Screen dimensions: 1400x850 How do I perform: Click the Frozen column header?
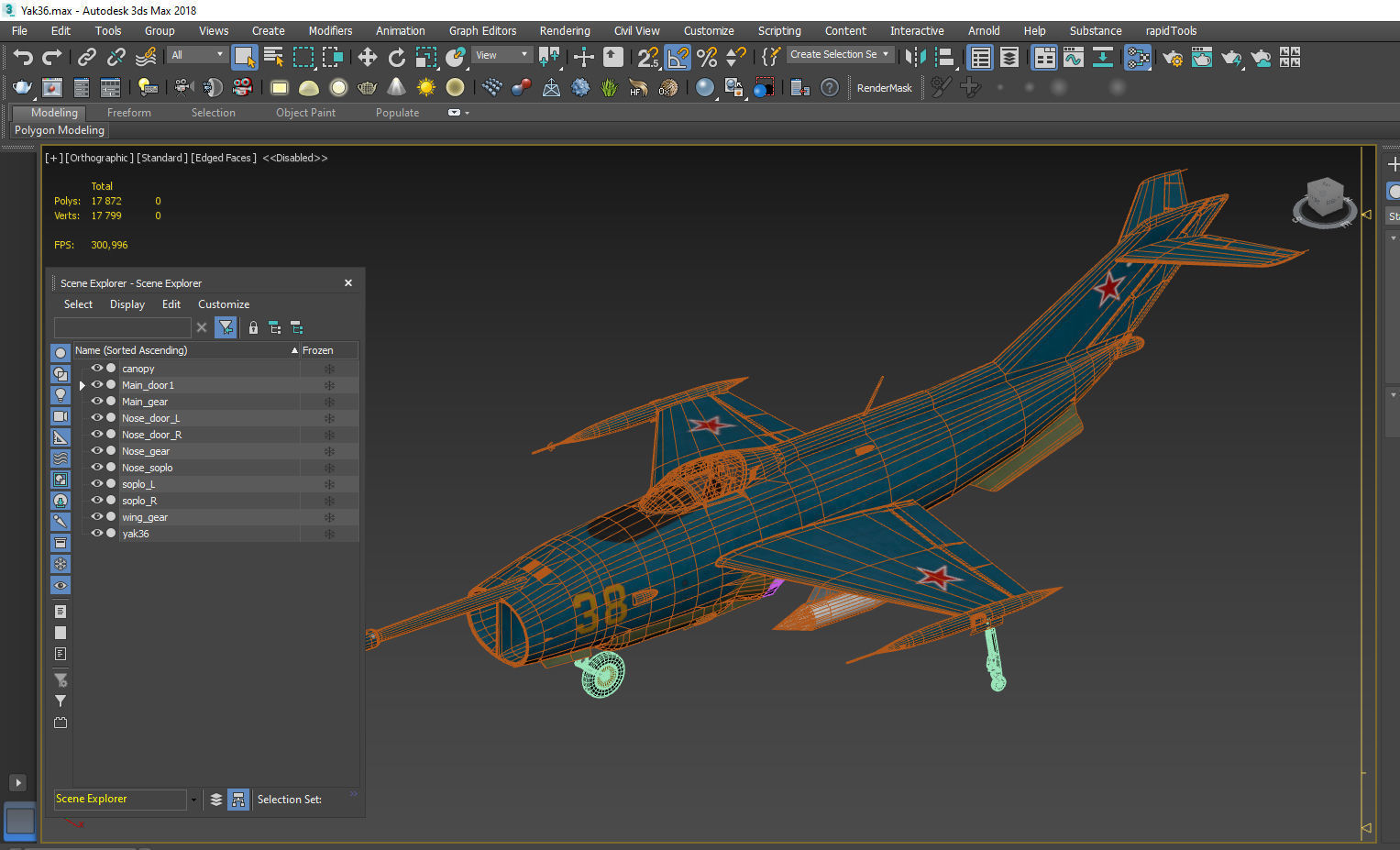click(329, 350)
